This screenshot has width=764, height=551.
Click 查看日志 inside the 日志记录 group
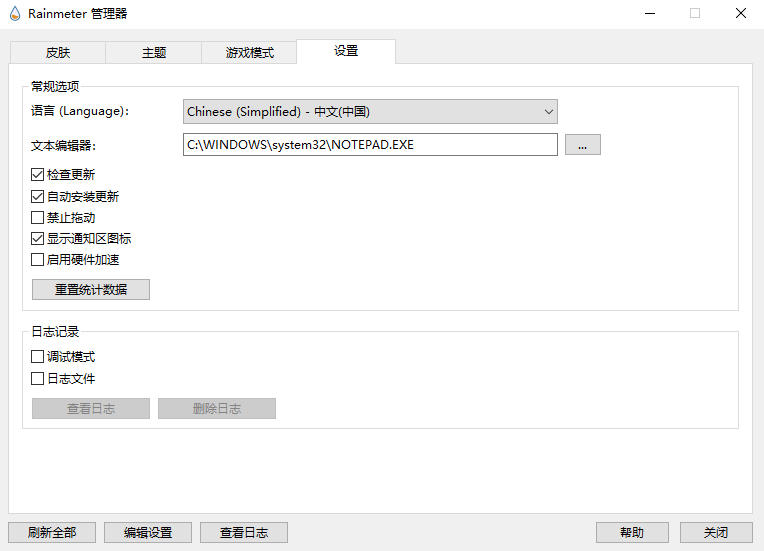point(91,408)
